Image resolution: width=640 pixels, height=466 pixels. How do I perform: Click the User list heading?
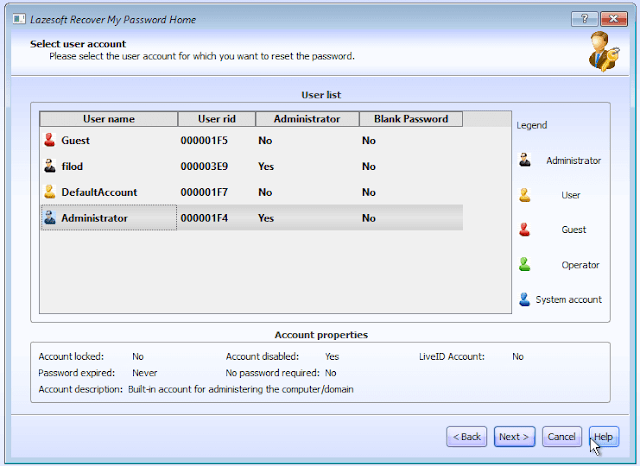pyautogui.click(x=321, y=95)
